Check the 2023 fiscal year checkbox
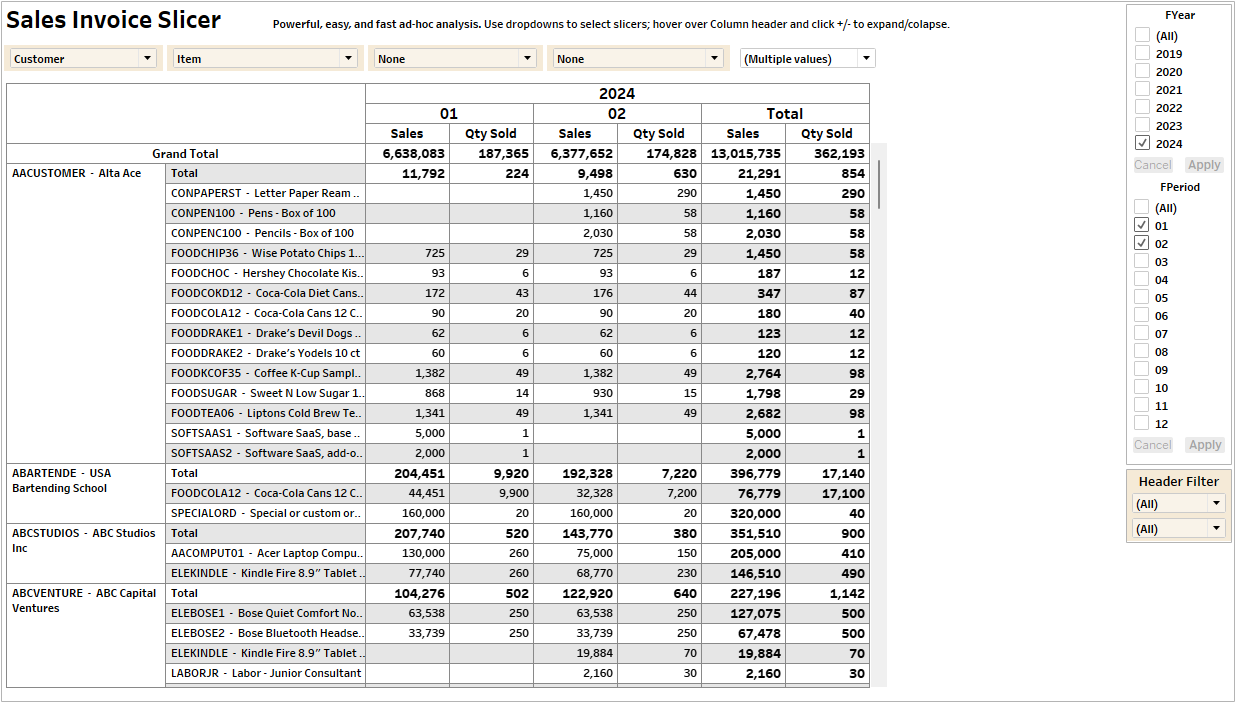1235x702 pixels. tap(1142, 125)
